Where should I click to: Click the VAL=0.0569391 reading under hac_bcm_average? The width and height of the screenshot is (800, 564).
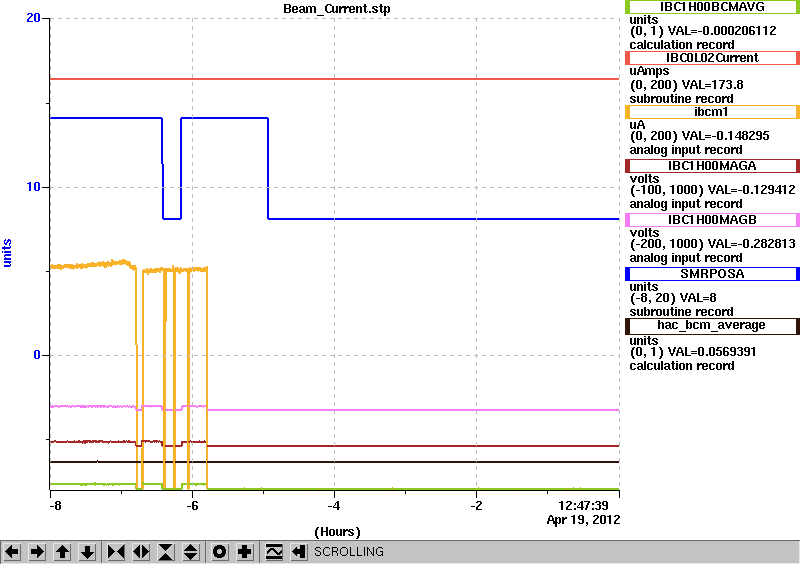pyautogui.click(x=712, y=352)
